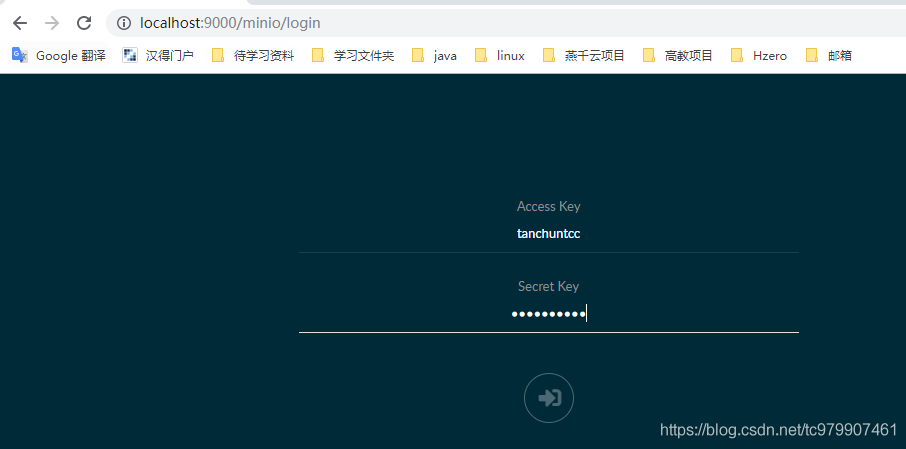
Task: Open the Google 翻译 bookmark
Action: [x=59, y=55]
